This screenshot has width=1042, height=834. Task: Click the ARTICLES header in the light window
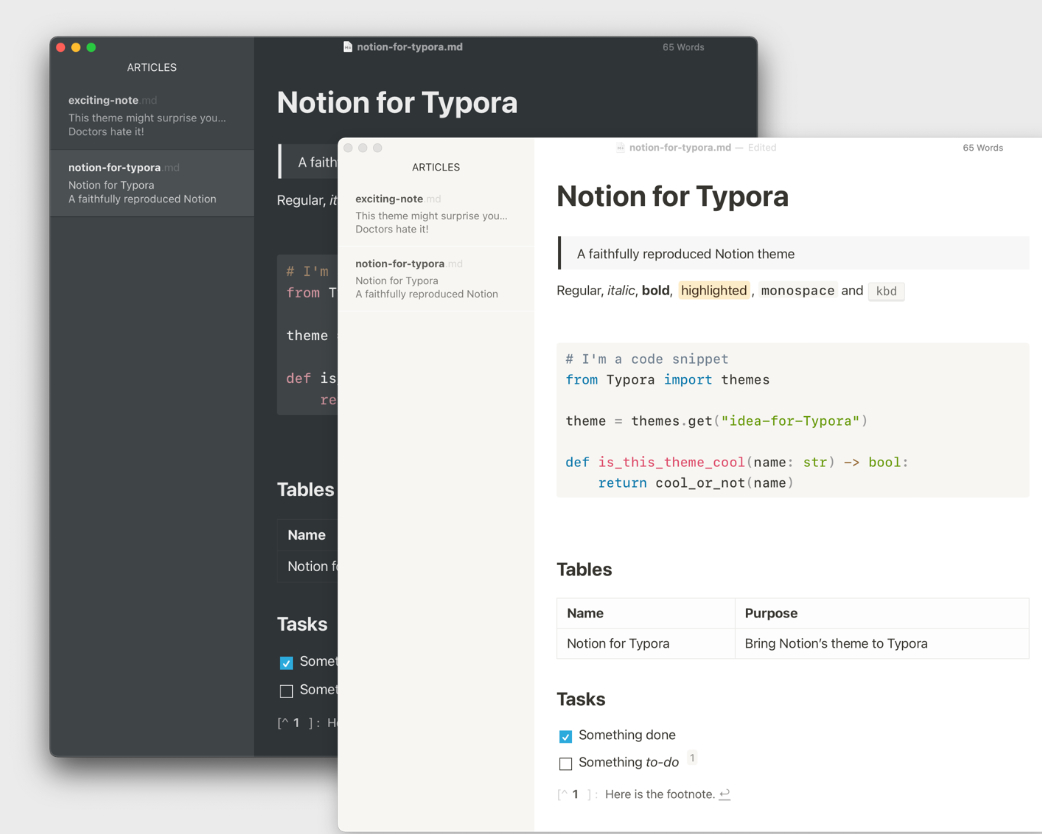pyautogui.click(x=436, y=167)
